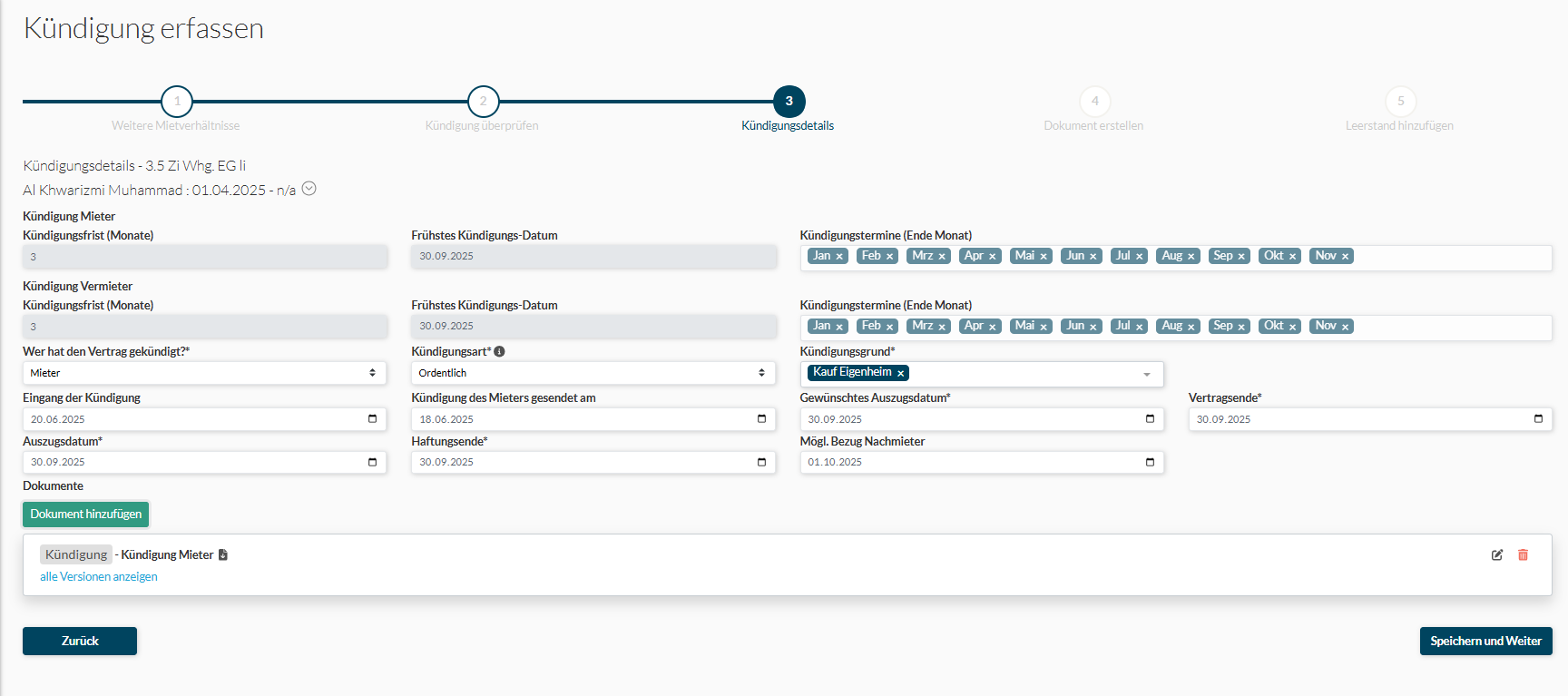The image size is (1568, 696).
Task: Open calendar picker for Vertragsende date
Action: click(1538, 418)
